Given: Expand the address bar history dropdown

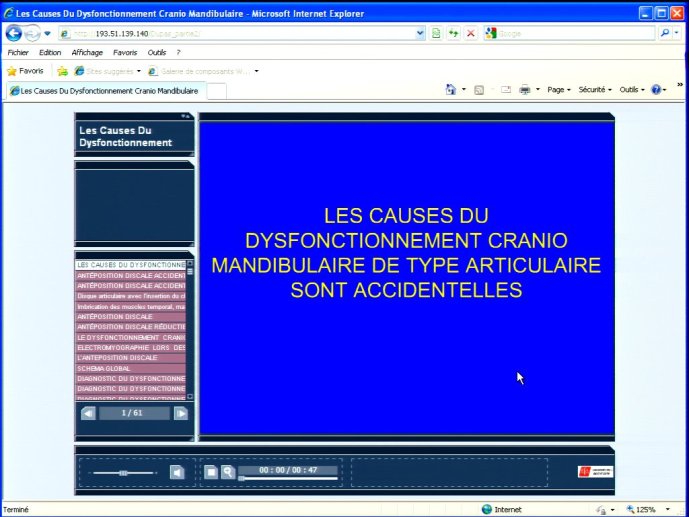Looking at the screenshot, I should (x=420, y=33).
